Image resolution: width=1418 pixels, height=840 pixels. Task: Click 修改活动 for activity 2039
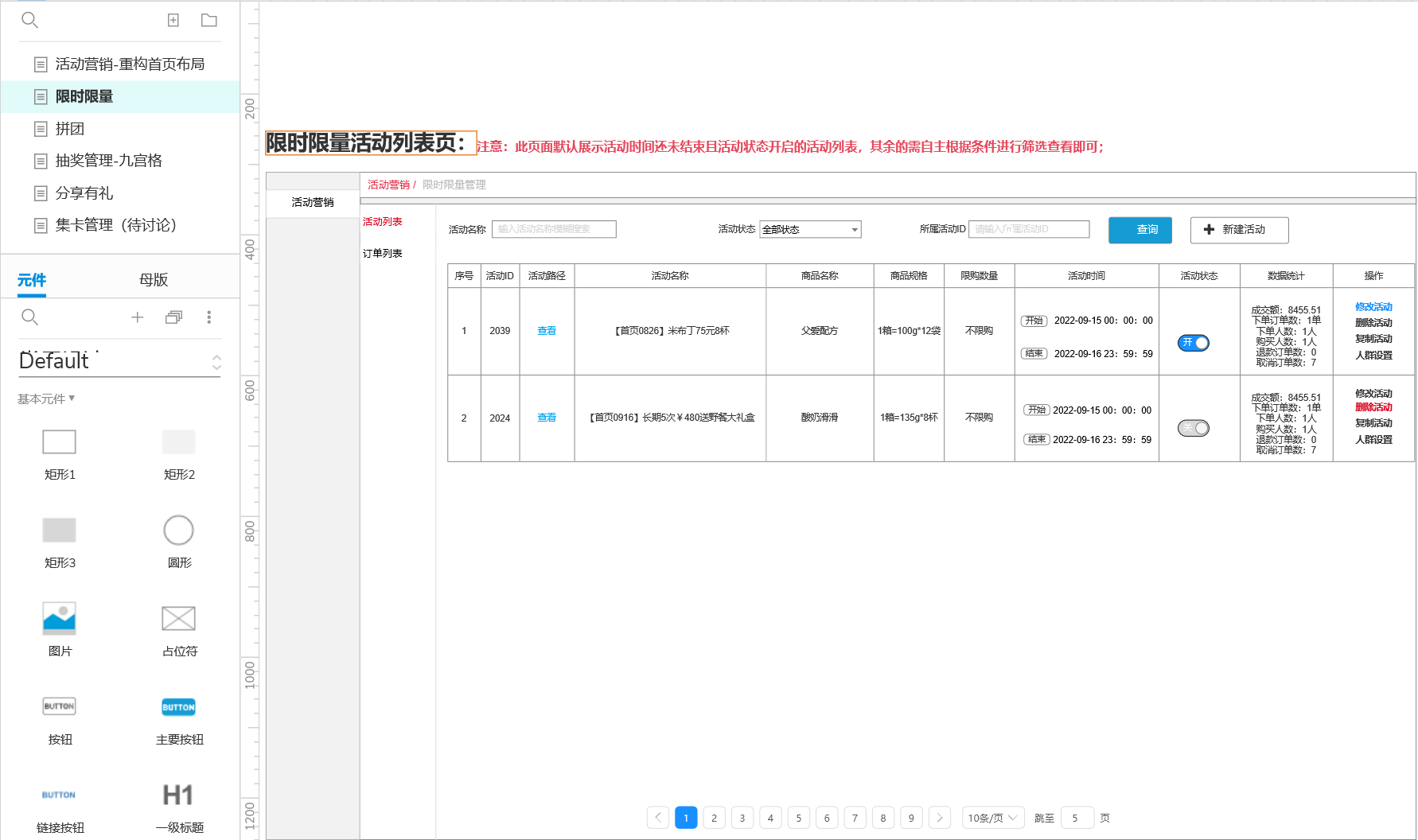tap(1374, 307)
